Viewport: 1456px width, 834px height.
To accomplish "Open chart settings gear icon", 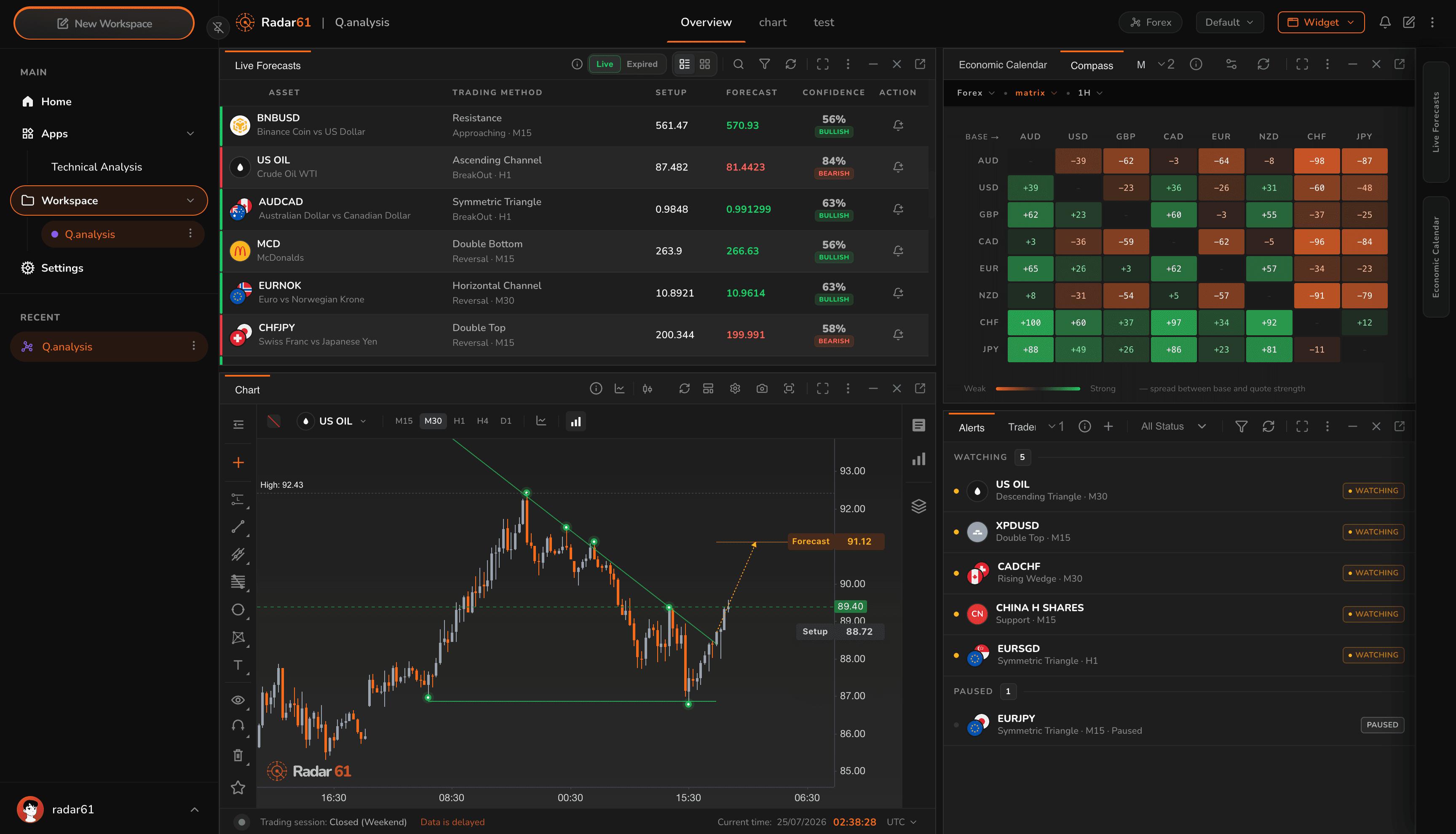I will (x=735, y=388).
